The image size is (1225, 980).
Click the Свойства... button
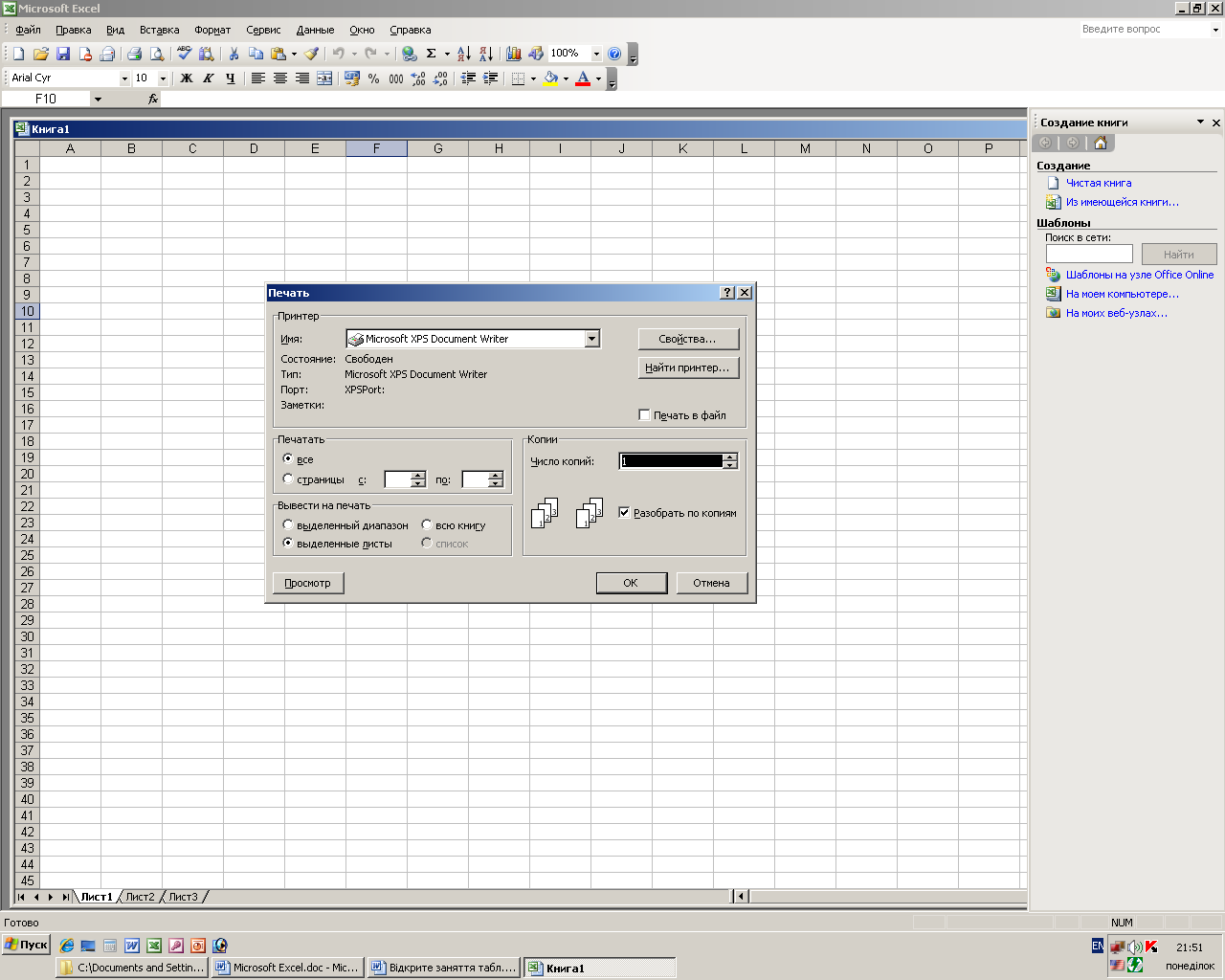[x=688, y=339]
